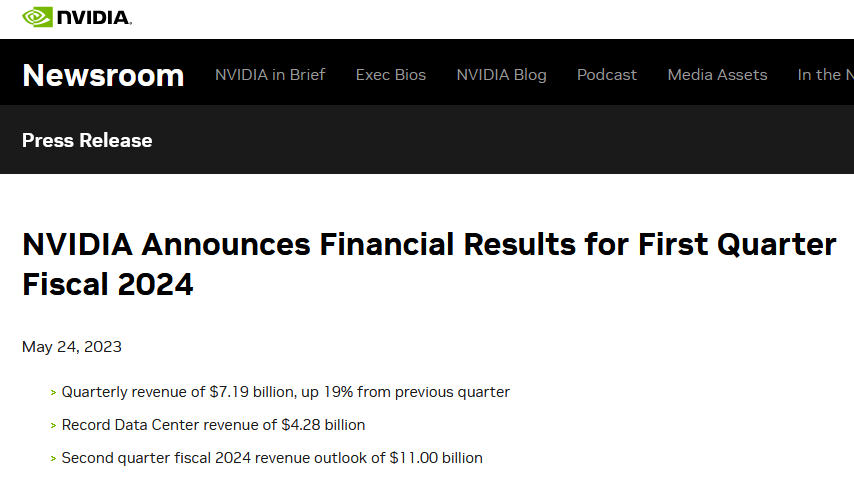Click the arrow bullet beside Record Data Center

point(53,426)
